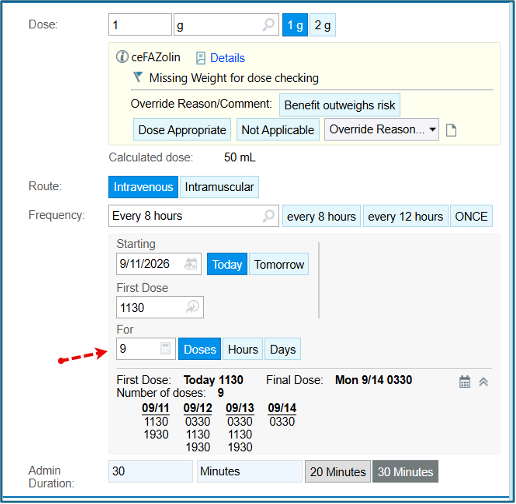Click the First Dose summary Today 1130
The width and height of the screenshot is (516, 504).
point(213,380)
